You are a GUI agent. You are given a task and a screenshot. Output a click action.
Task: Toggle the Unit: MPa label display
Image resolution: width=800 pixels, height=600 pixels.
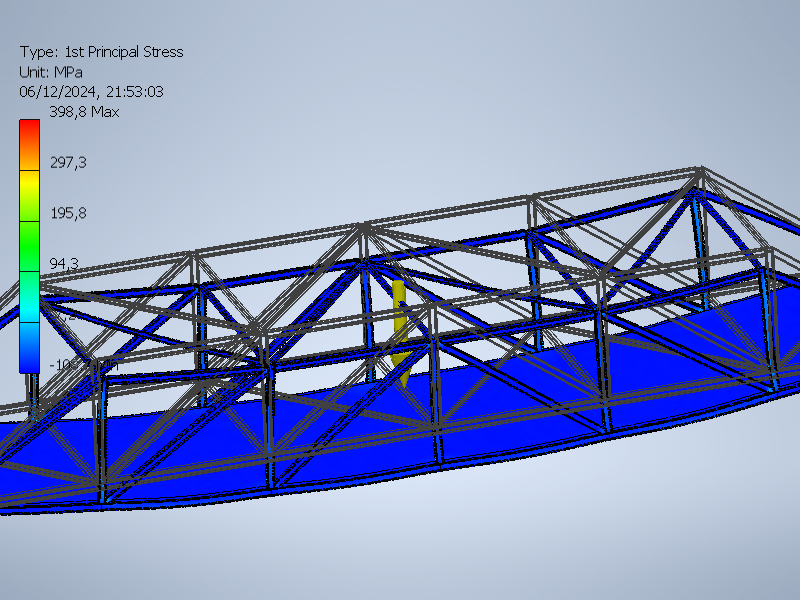click(x=52, y=72)
